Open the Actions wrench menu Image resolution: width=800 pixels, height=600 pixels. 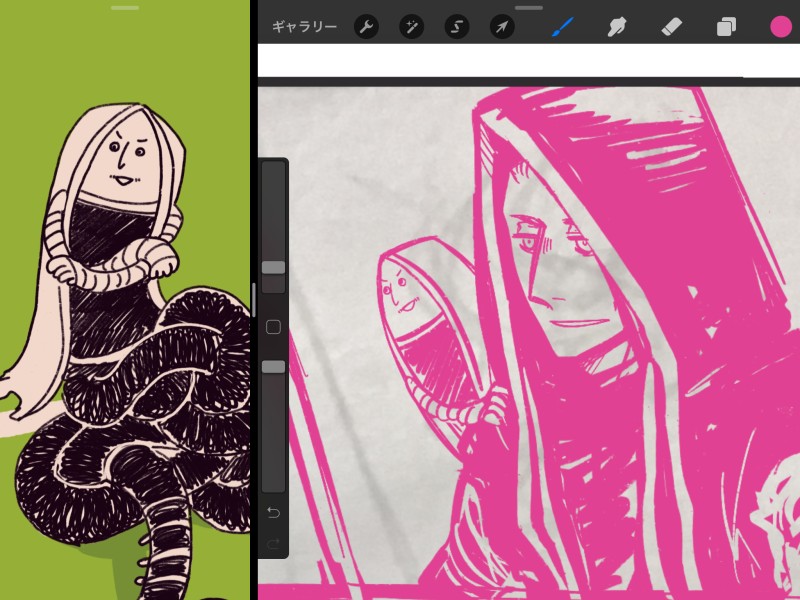pyautogui.click(x=366, y=27)
